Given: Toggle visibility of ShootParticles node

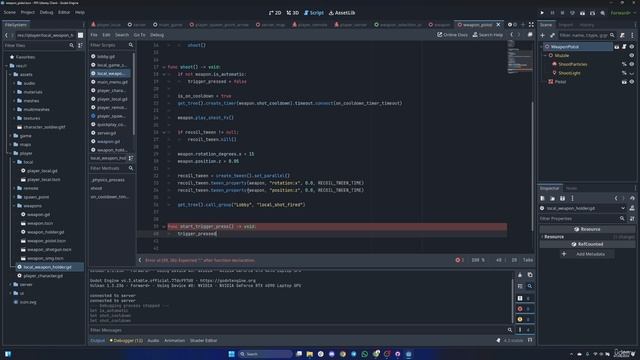Looking at the screenshot, I should (x=632, y=64).
